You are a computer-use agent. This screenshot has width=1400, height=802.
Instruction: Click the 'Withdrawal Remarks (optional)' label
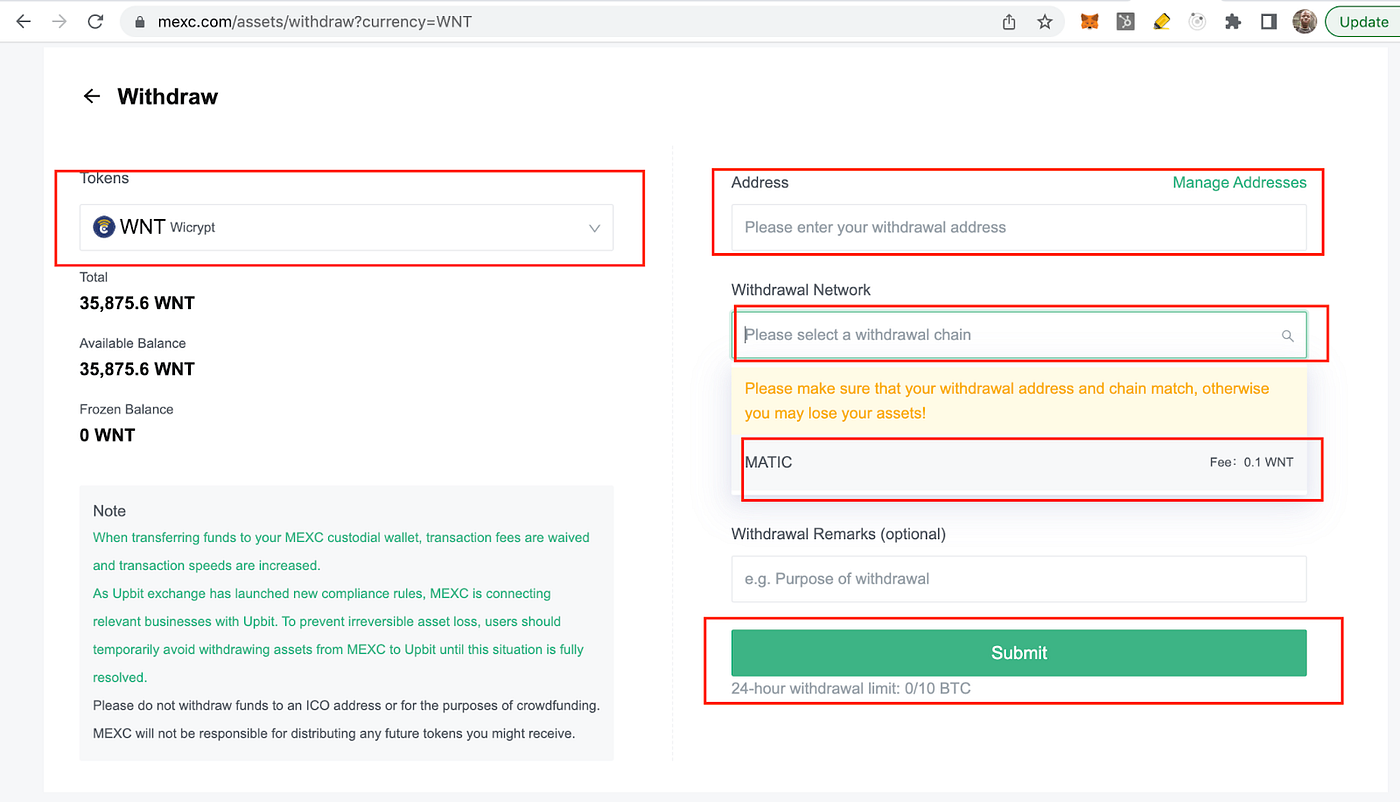point(838,534)
